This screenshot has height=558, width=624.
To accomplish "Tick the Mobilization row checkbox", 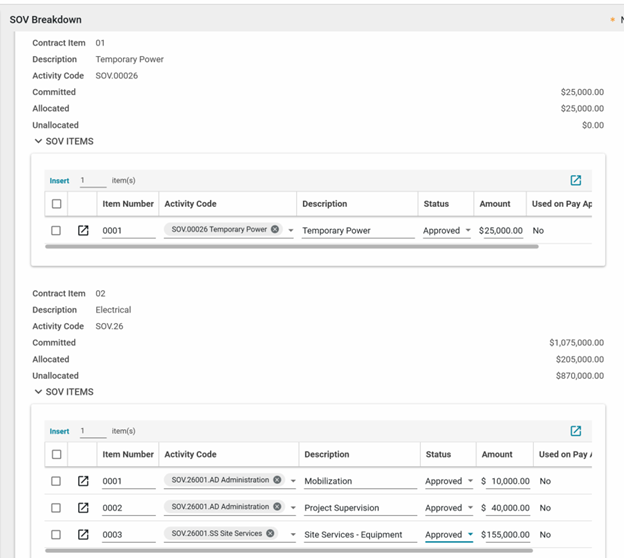I will (x=56, y=481).
